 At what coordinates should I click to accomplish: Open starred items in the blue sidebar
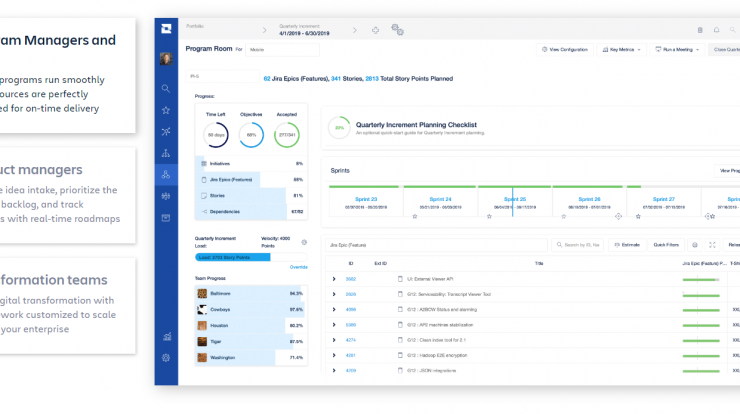click(x=166, y=110)
